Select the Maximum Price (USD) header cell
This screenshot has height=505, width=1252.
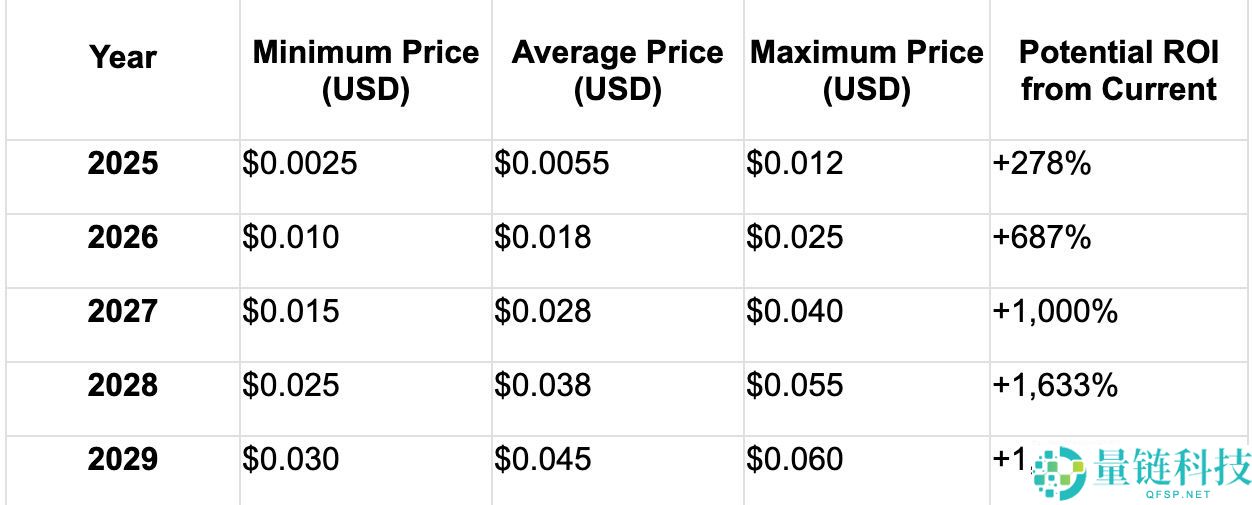[x=866, y=70]
